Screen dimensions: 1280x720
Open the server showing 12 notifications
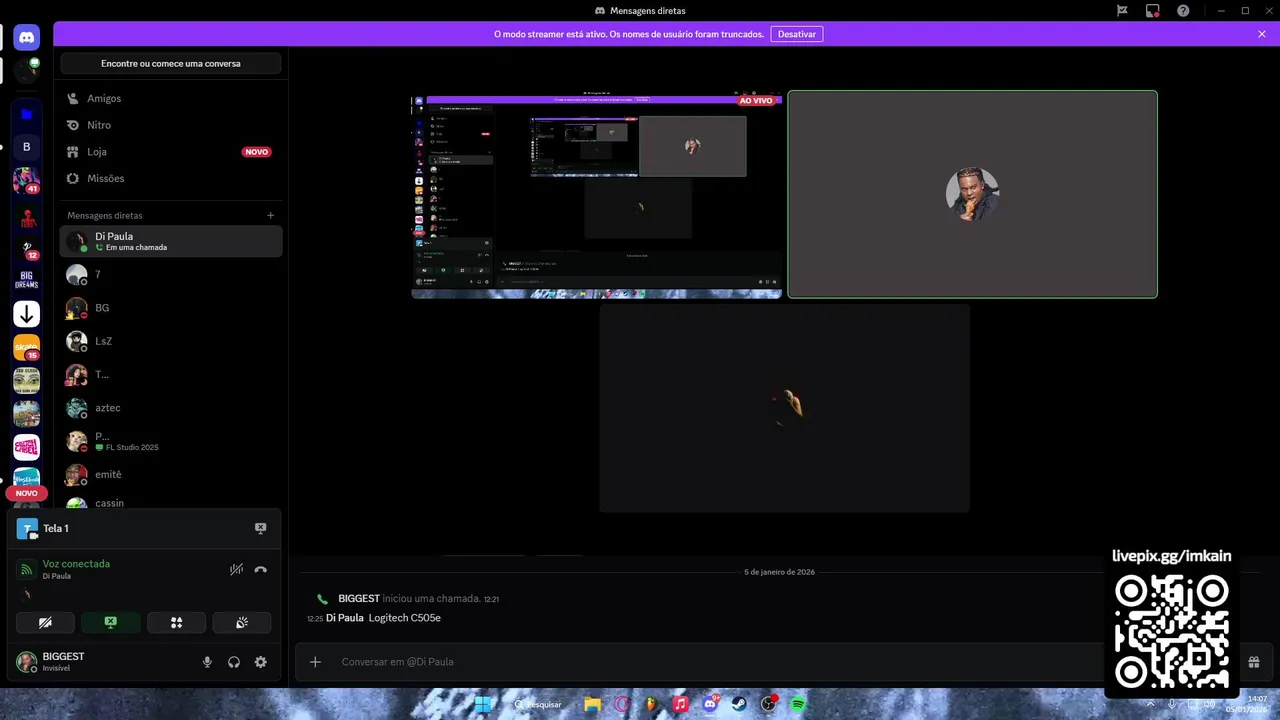pos(27,248)
